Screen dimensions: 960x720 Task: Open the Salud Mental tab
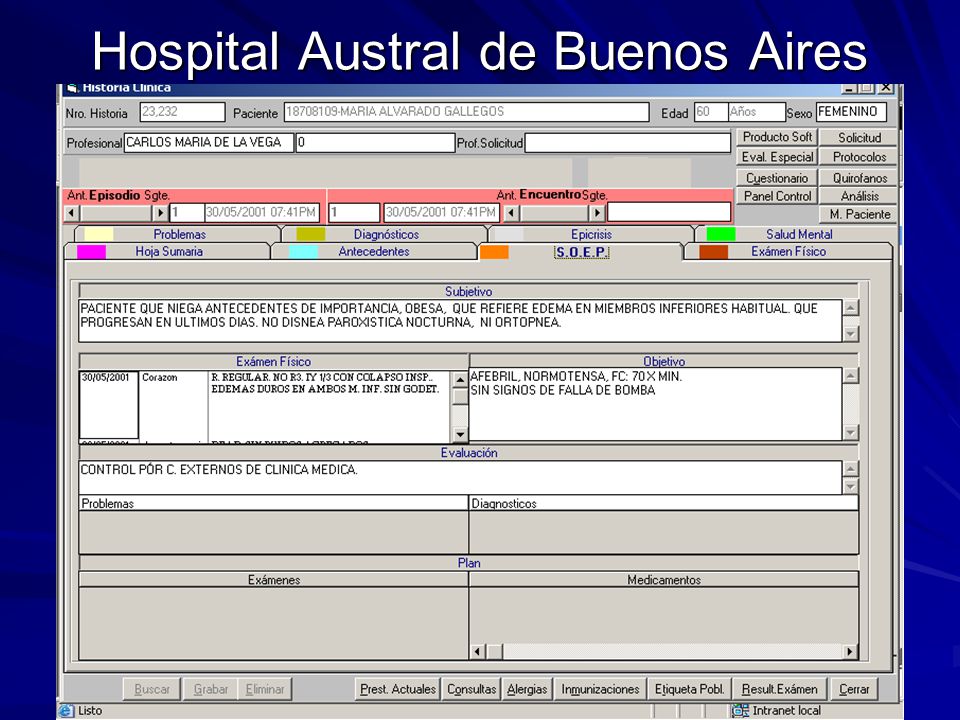[798, 234]
